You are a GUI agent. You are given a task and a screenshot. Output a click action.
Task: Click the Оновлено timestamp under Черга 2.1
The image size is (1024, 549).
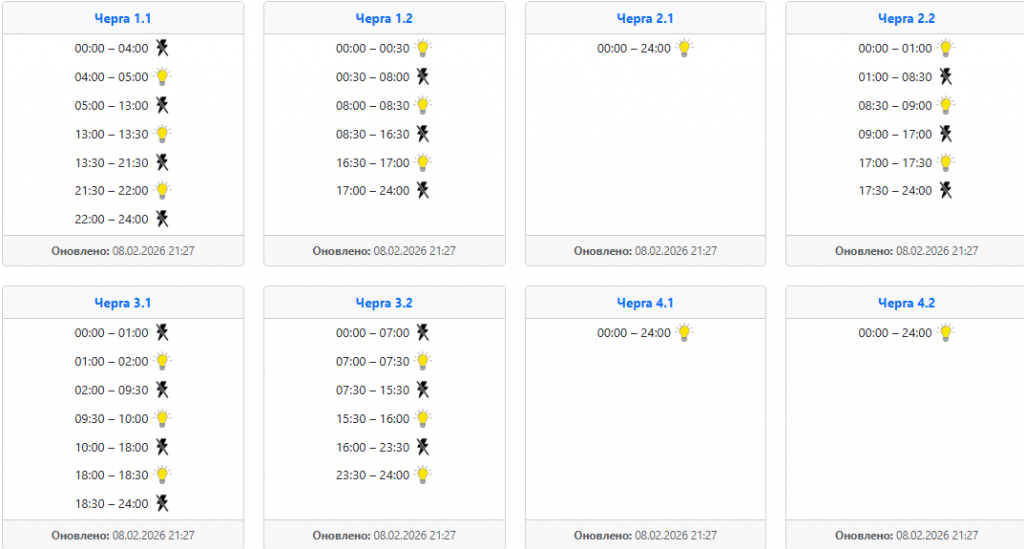point(645,251)
